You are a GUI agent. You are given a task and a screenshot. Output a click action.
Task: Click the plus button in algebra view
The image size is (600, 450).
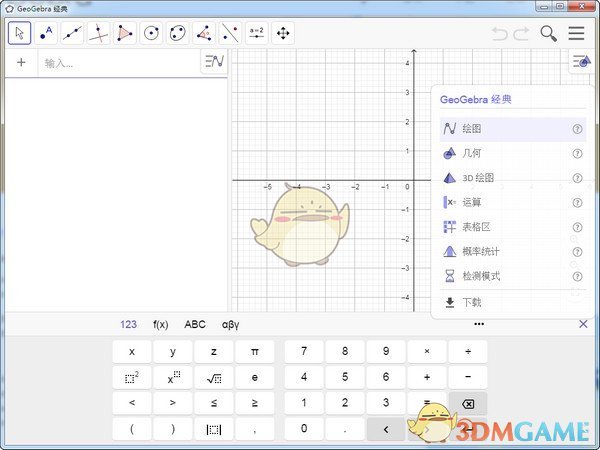(x=21, y=62)
